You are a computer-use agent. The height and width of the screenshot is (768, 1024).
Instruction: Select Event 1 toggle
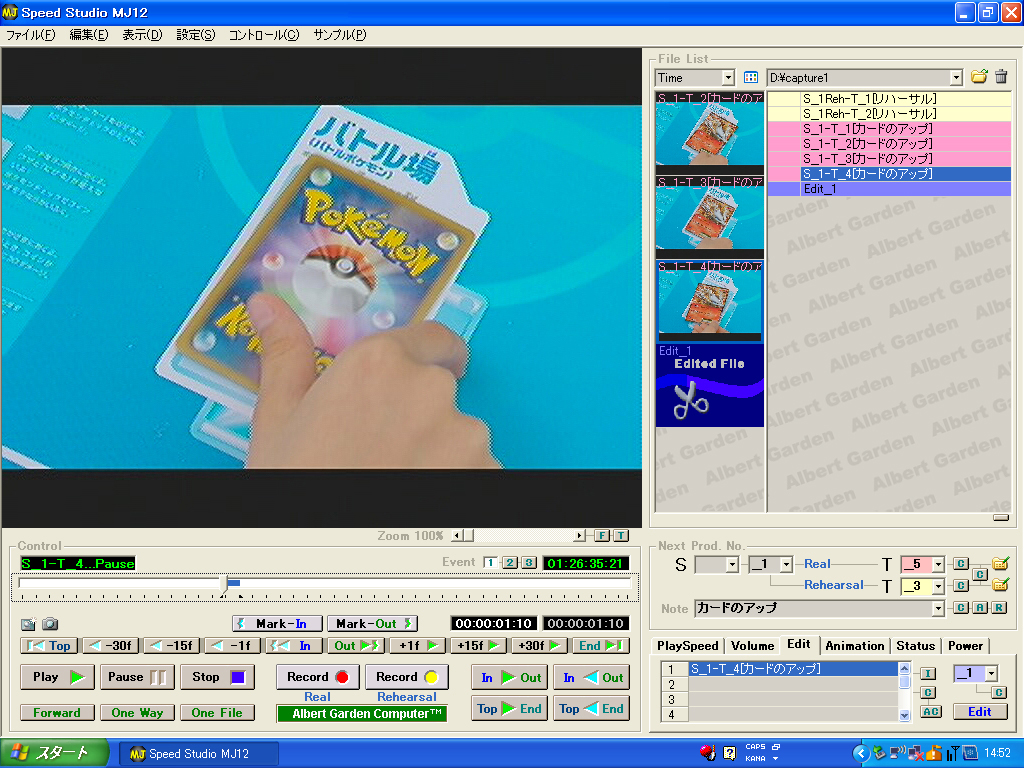(490, 562)
